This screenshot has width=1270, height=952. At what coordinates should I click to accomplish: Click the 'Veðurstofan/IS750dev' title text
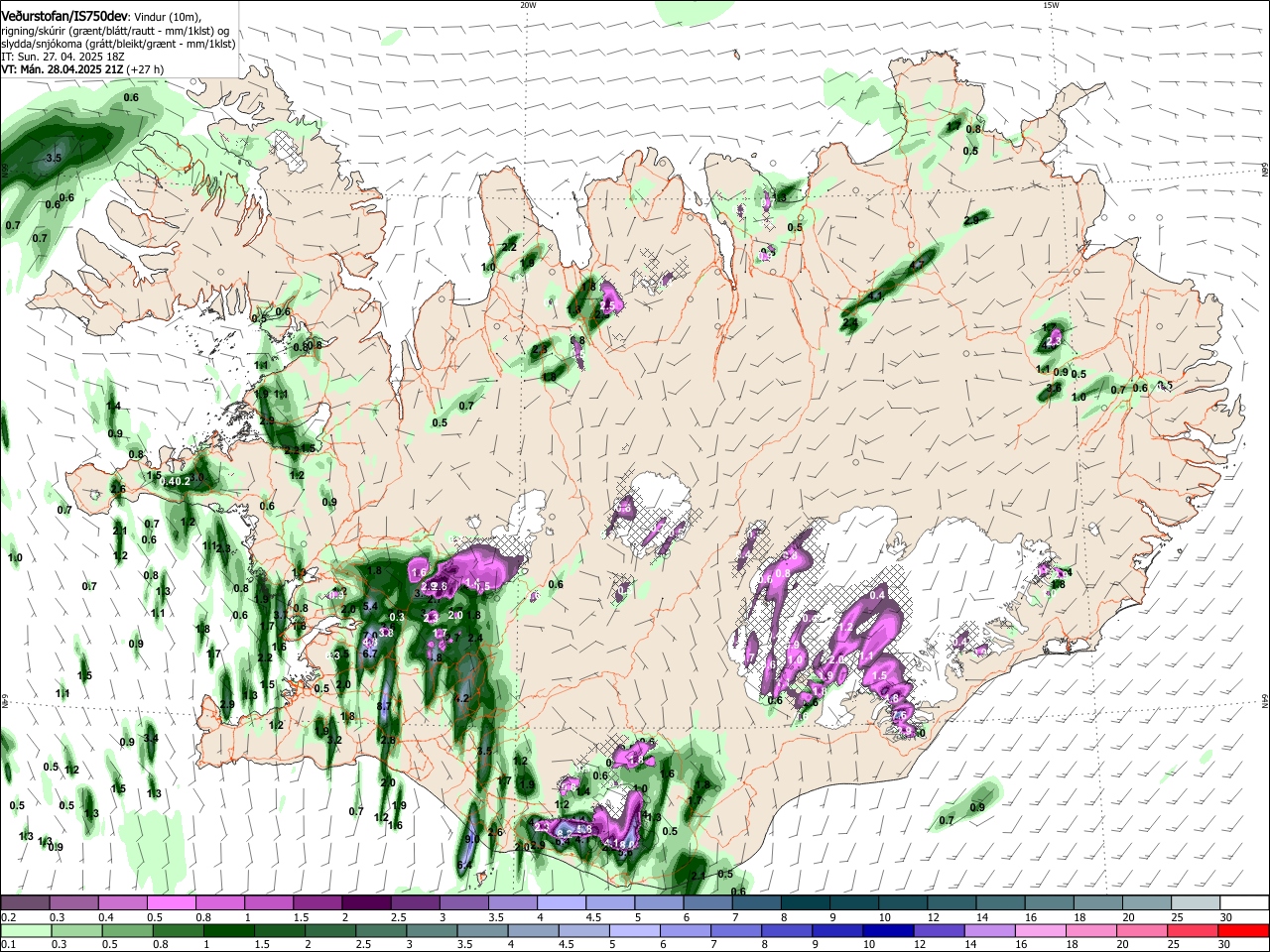coord(64,16)
